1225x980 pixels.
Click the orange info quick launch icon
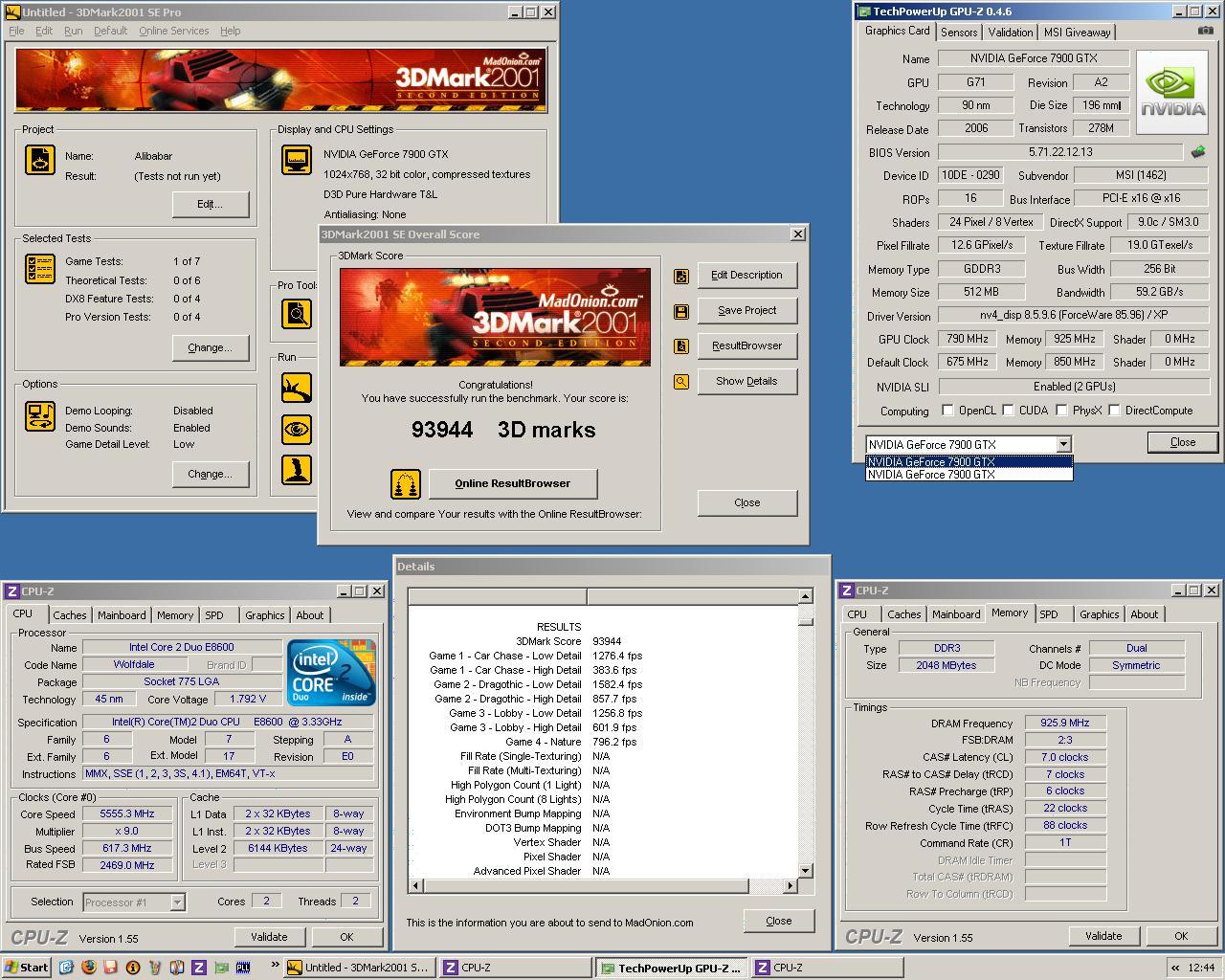click(133, 968)
